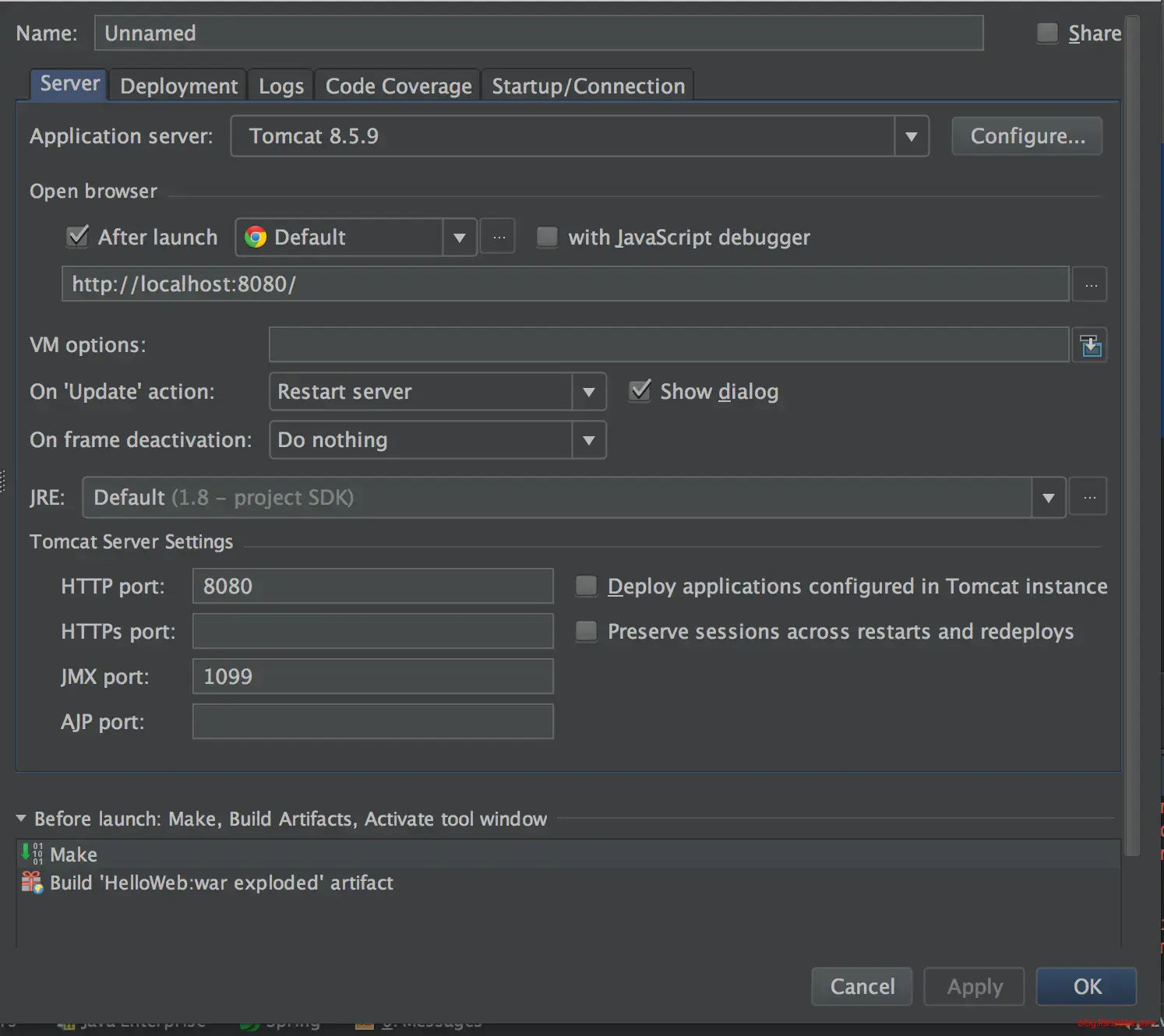This screenshot has height=1036, width=1164.
Task: Open the Application server dropdown
Action: 911,136
